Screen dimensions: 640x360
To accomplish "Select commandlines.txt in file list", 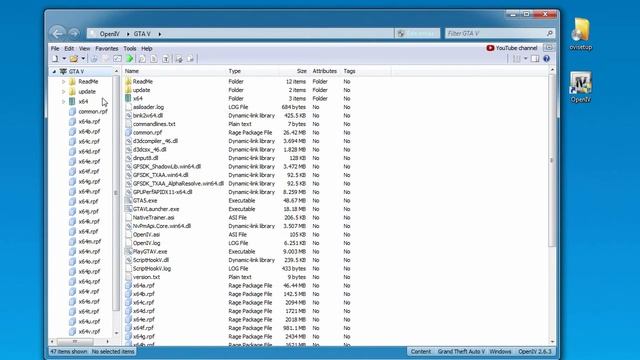I will pyautogui.click(x=154, y=124).
